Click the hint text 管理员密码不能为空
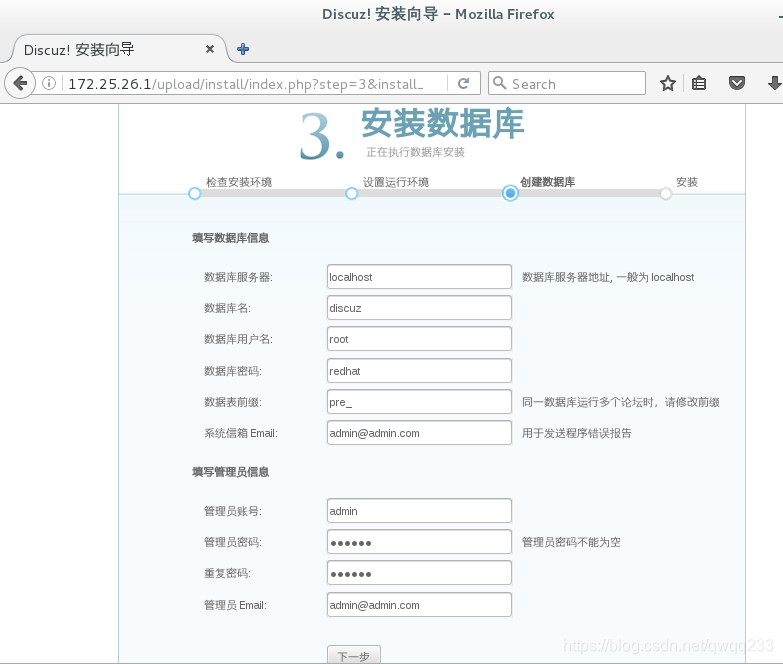Viewport: 783px width, 664px height. point(571,542)
